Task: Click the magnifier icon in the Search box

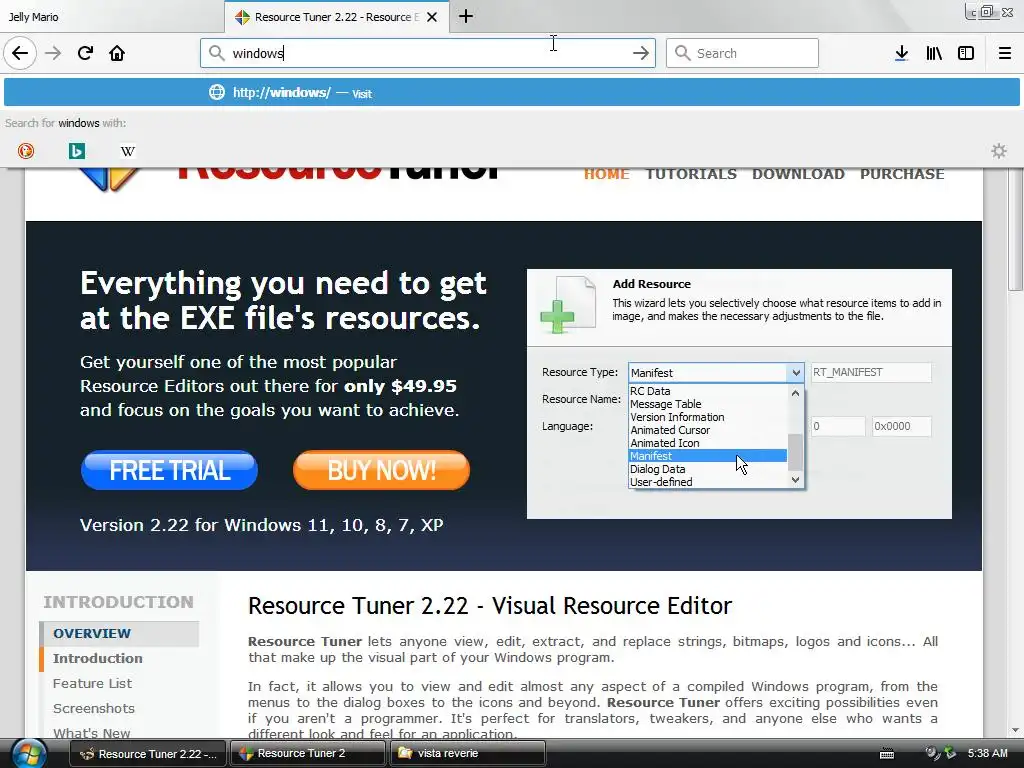Action: pyautogui.click(x=682, y=53)
